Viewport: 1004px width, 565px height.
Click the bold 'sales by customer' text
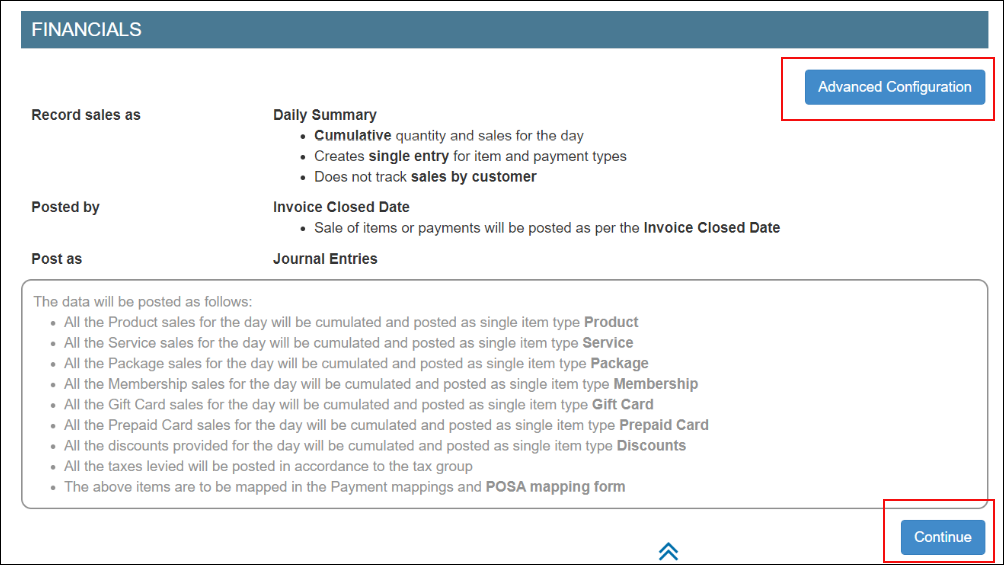pos(474,177)
